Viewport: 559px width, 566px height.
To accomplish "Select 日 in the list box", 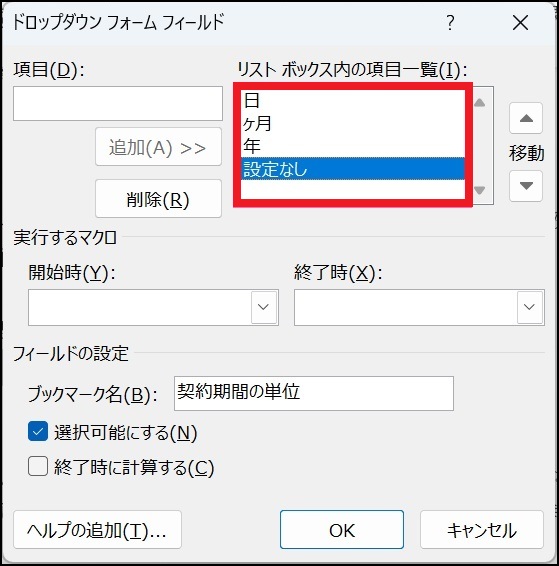I will pos(353,100).
